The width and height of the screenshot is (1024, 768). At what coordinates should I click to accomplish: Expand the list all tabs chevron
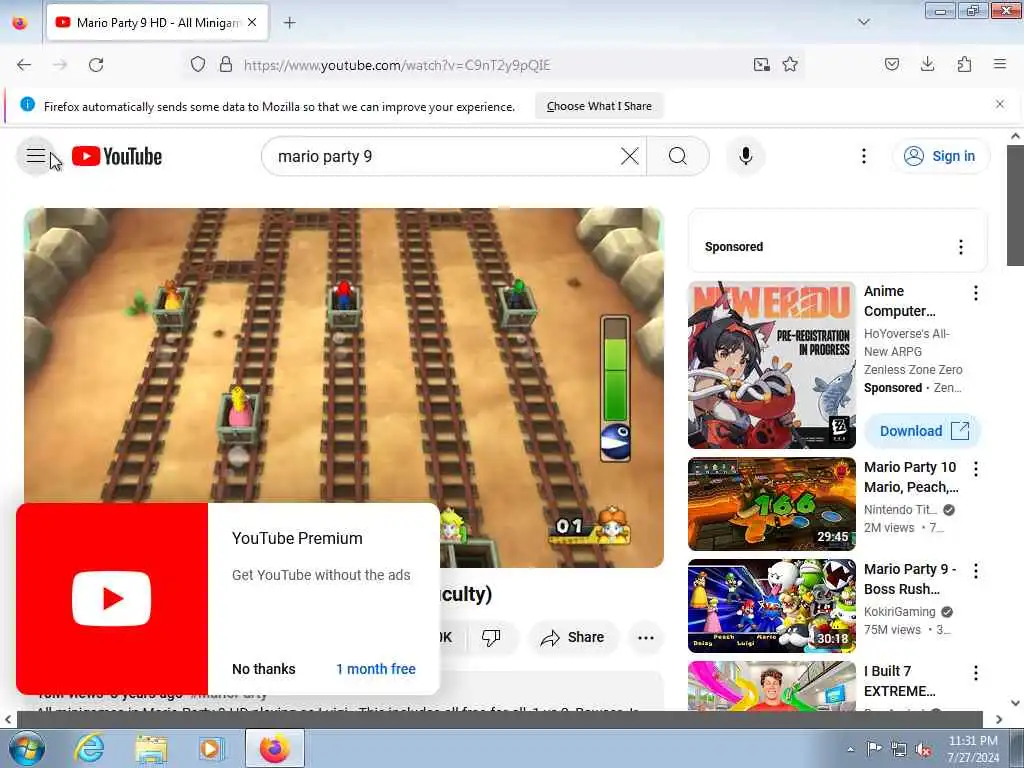(x=863, y=22)
